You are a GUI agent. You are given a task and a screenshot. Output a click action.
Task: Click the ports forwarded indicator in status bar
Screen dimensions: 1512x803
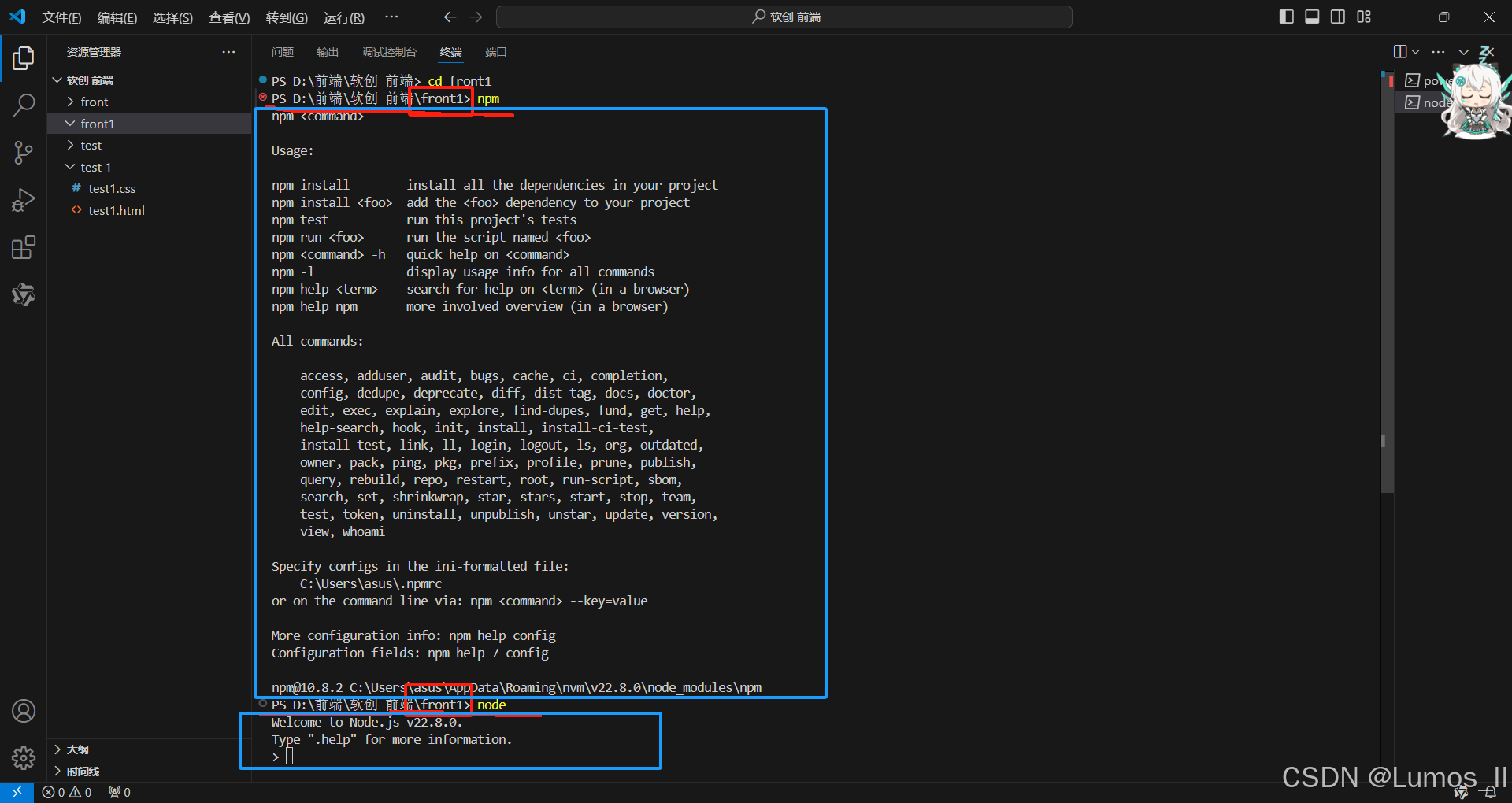click(x=120, y=792)
